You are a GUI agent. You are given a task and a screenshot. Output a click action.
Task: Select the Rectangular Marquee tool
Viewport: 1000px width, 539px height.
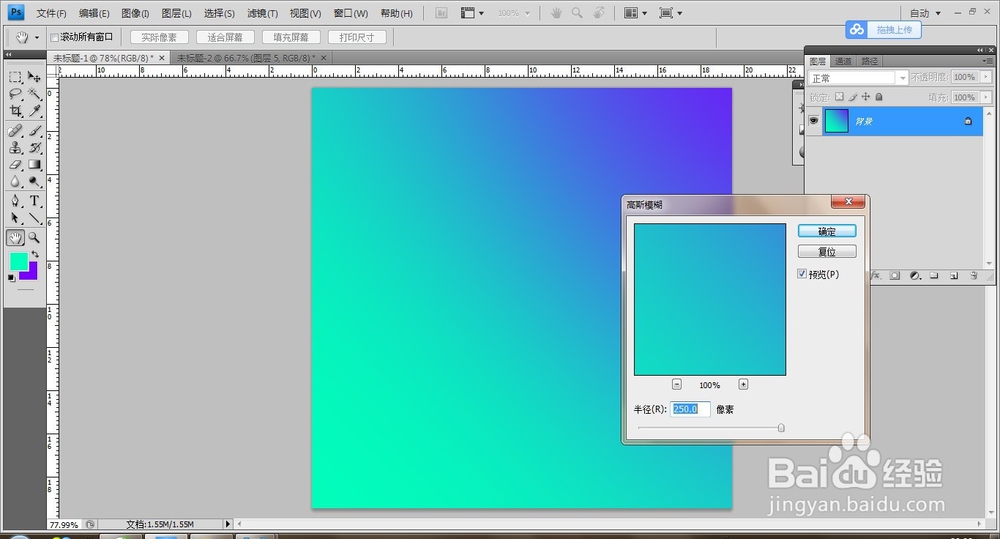point(15,77)
